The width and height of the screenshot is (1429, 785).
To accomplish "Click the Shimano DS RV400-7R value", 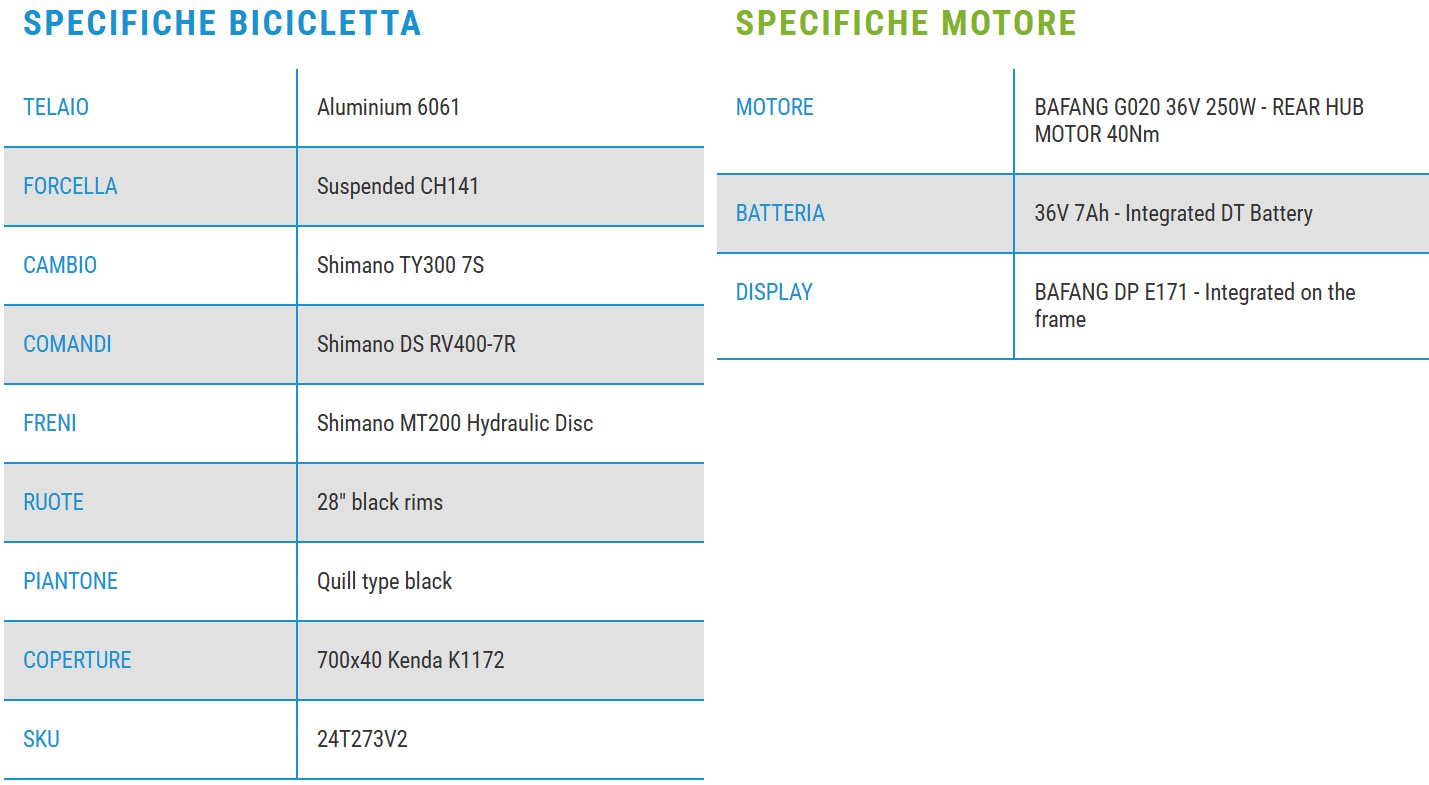I will (416, 344).
